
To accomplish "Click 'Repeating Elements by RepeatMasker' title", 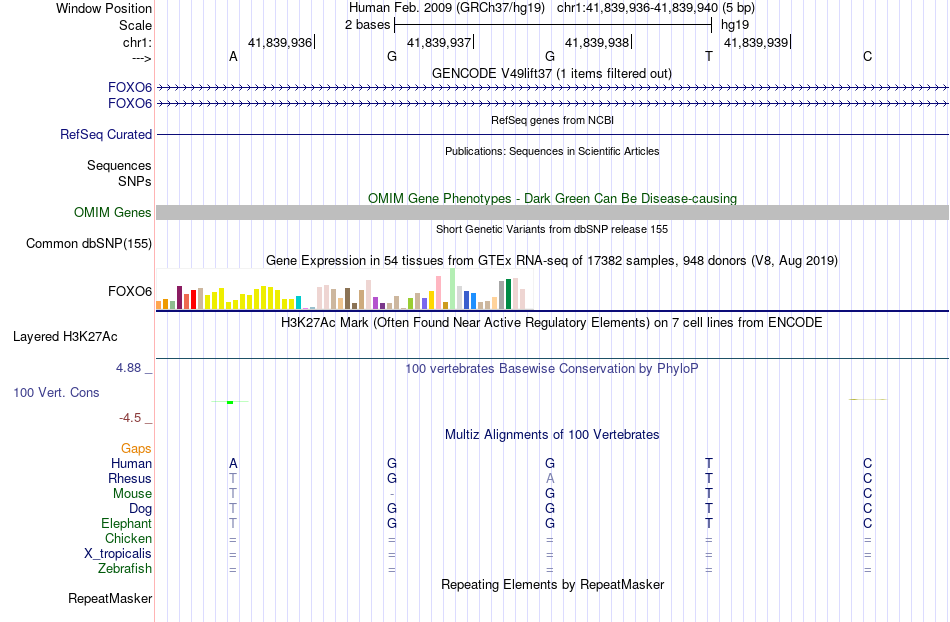I will point(552,584).
